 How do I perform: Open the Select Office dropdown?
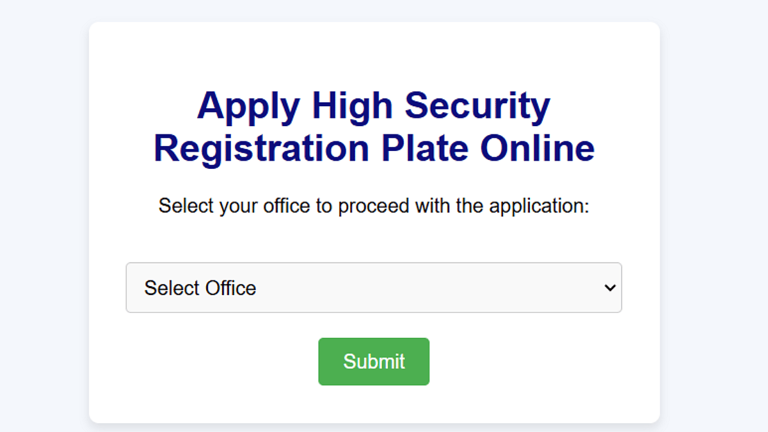point(373,288)
